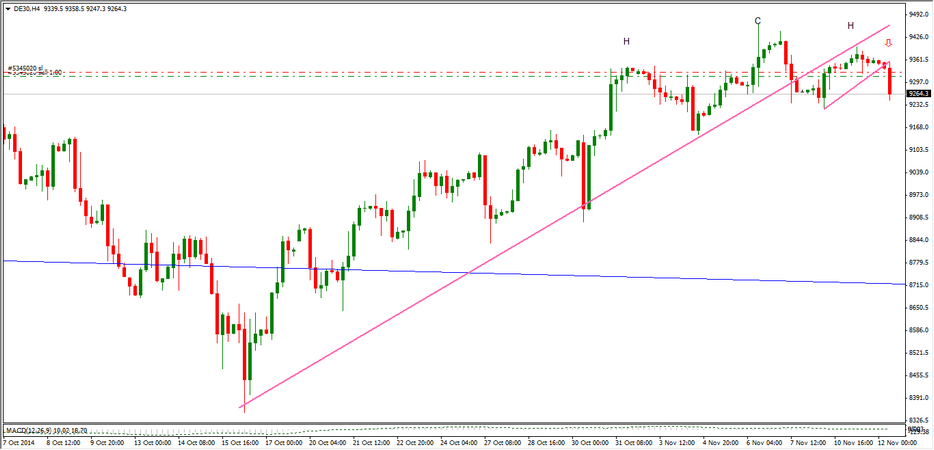Select the 'C' text label above the peak
Viewport: 934px width, 450px height.
click(757, 21)
